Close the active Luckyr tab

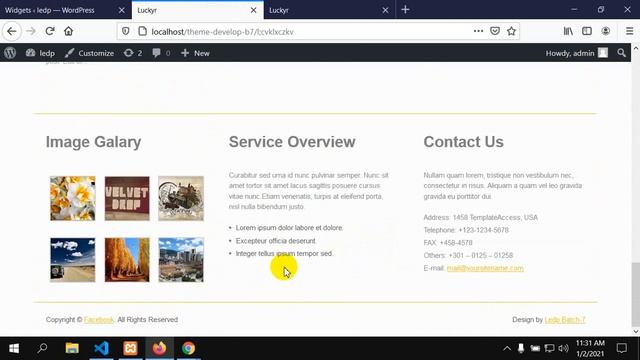(x=253, y=10)
